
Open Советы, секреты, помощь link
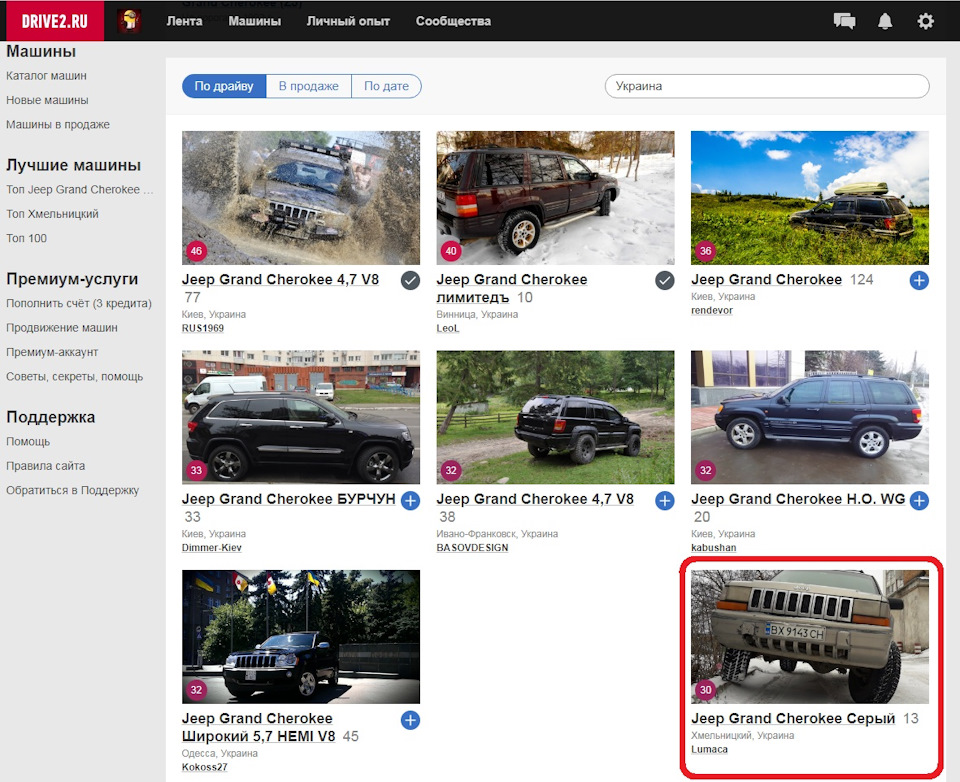click(x=75, y=377)
